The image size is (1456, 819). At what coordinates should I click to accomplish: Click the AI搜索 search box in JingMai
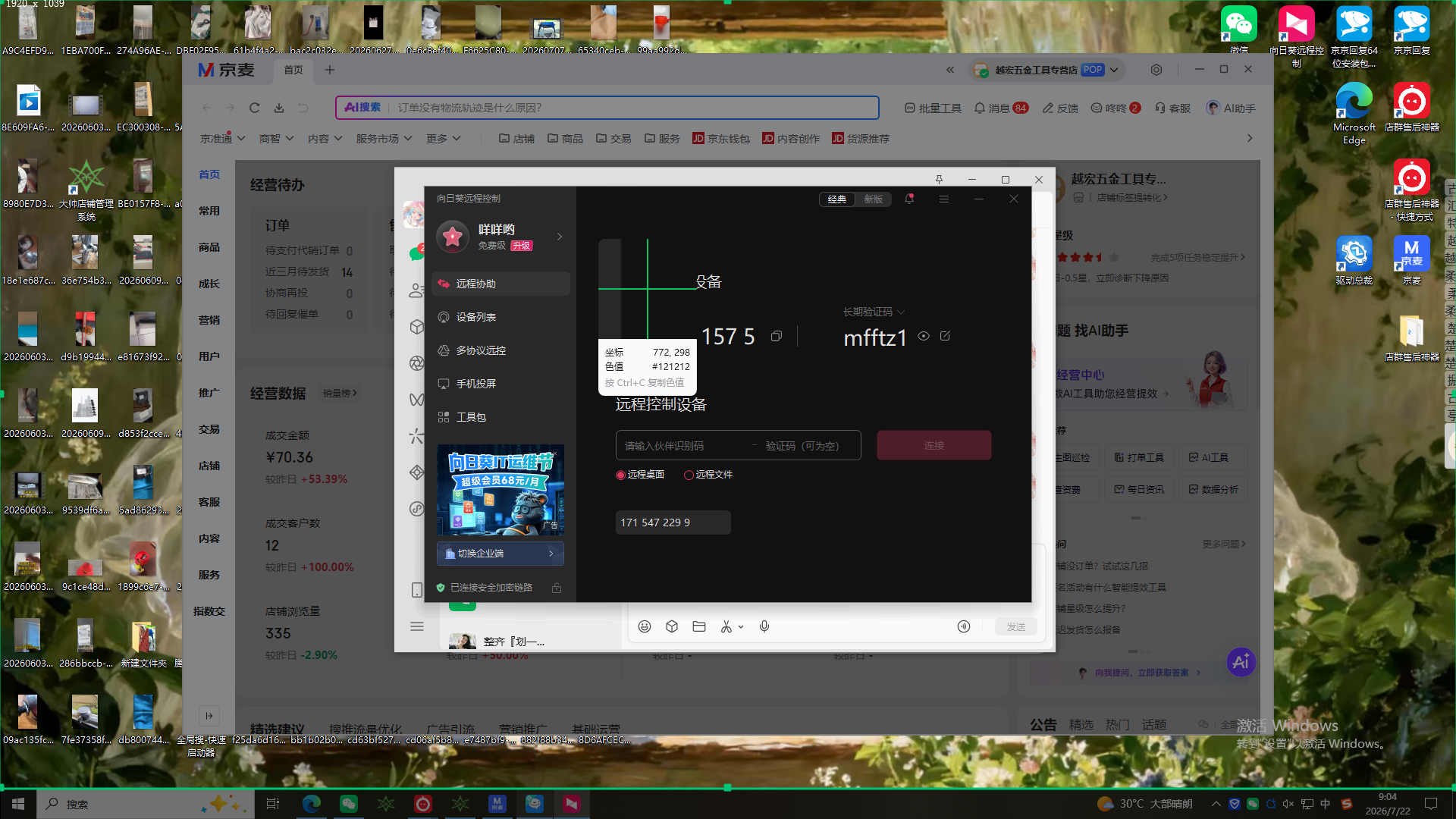pyautogui.click(x=607, y=108)
